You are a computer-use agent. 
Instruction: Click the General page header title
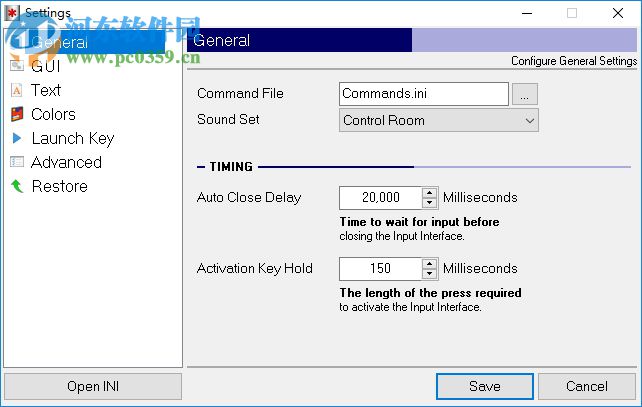pos(222,40)
